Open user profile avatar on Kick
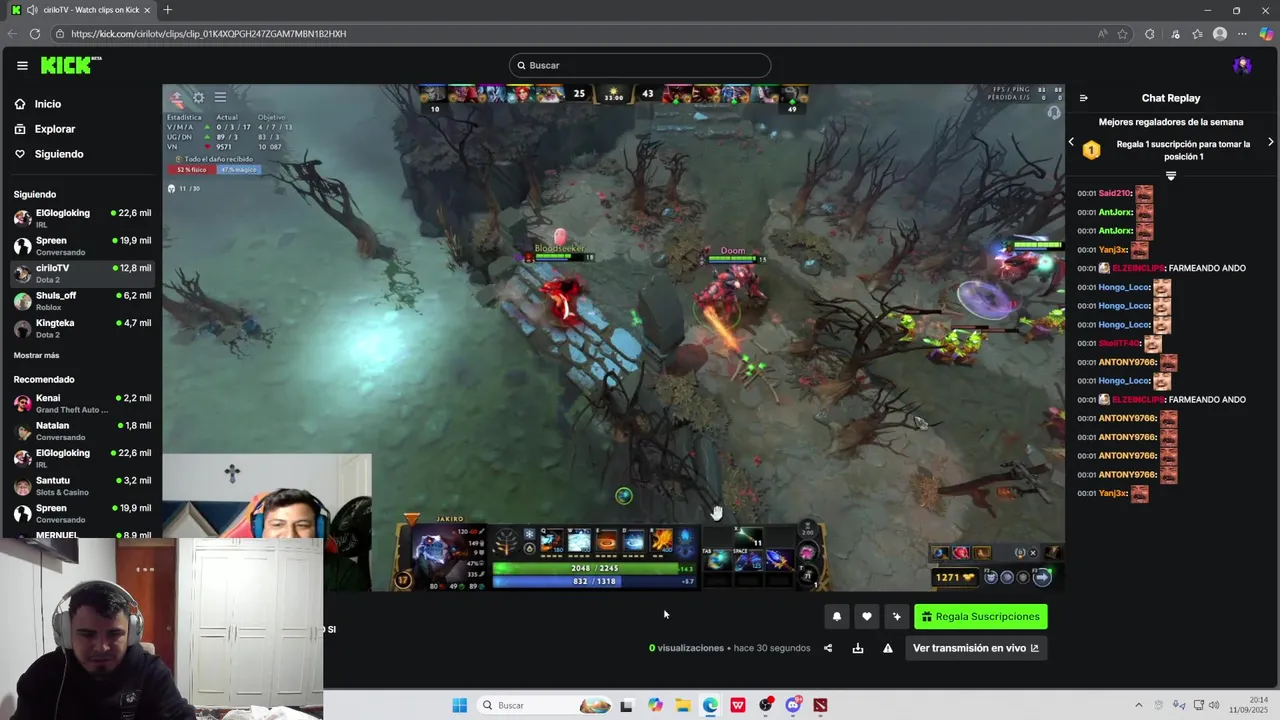Screen dimensions: 1280x720 (x=1242, y=65)
